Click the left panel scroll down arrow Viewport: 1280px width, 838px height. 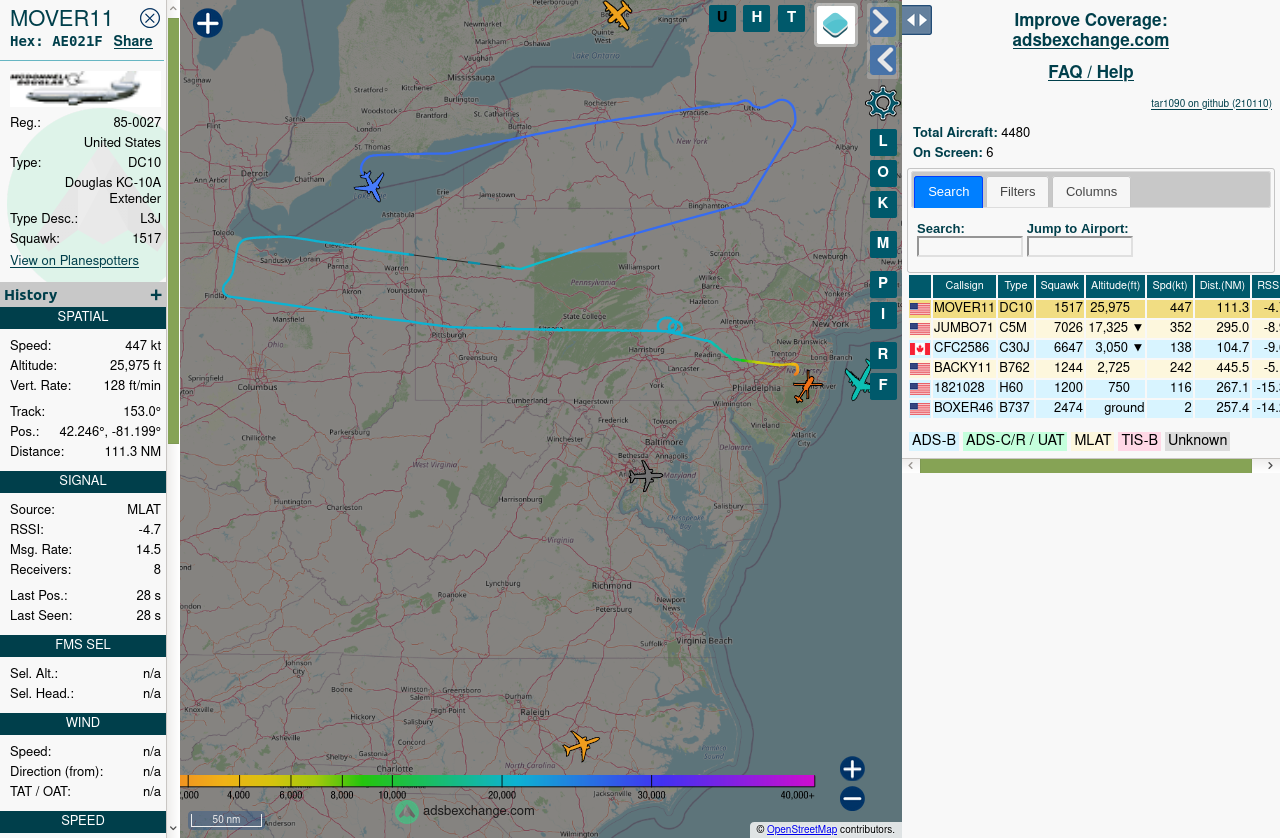(x=173, y=828)
